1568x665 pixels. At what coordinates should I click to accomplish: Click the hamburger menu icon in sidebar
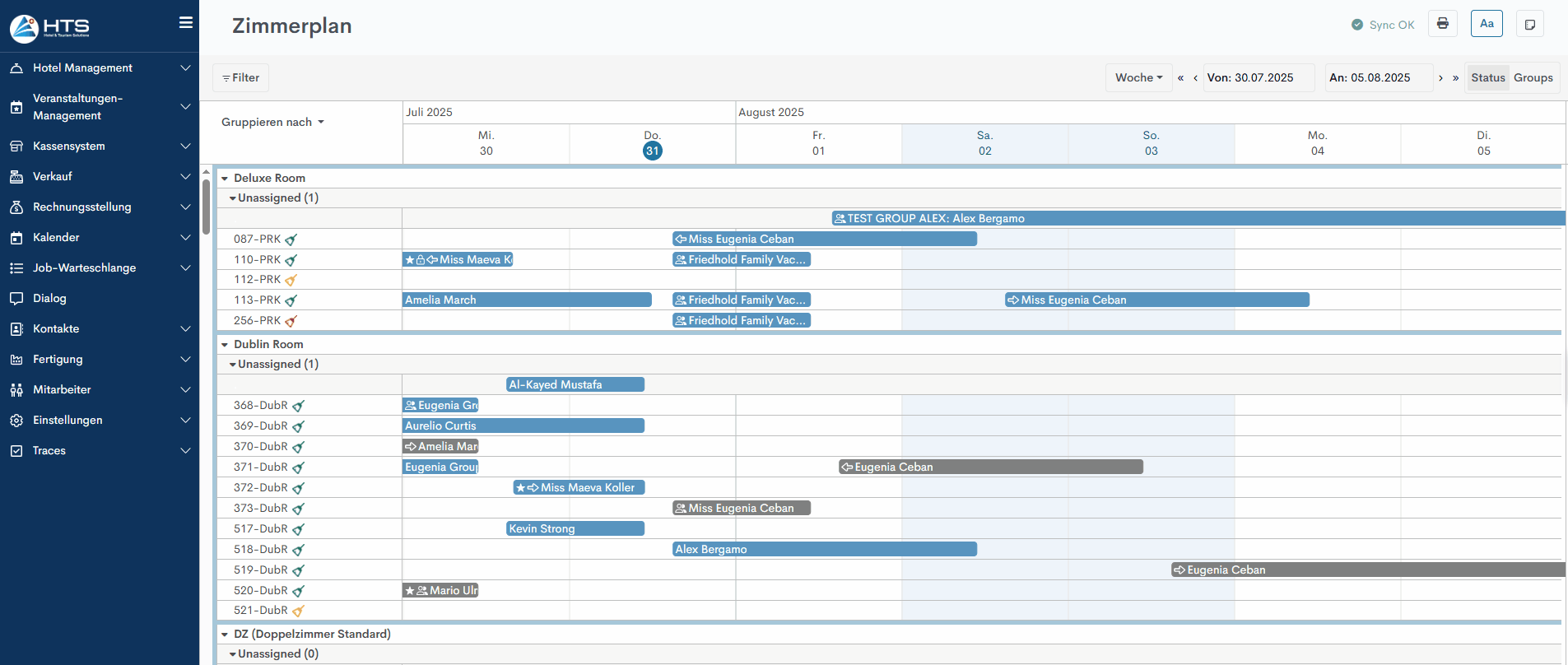pos(186,23)
